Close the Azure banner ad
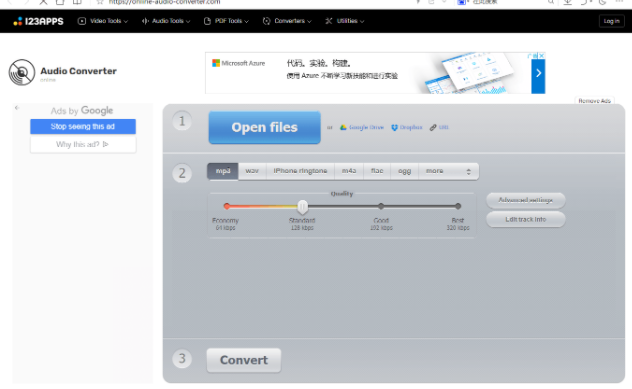 (542, 56)
